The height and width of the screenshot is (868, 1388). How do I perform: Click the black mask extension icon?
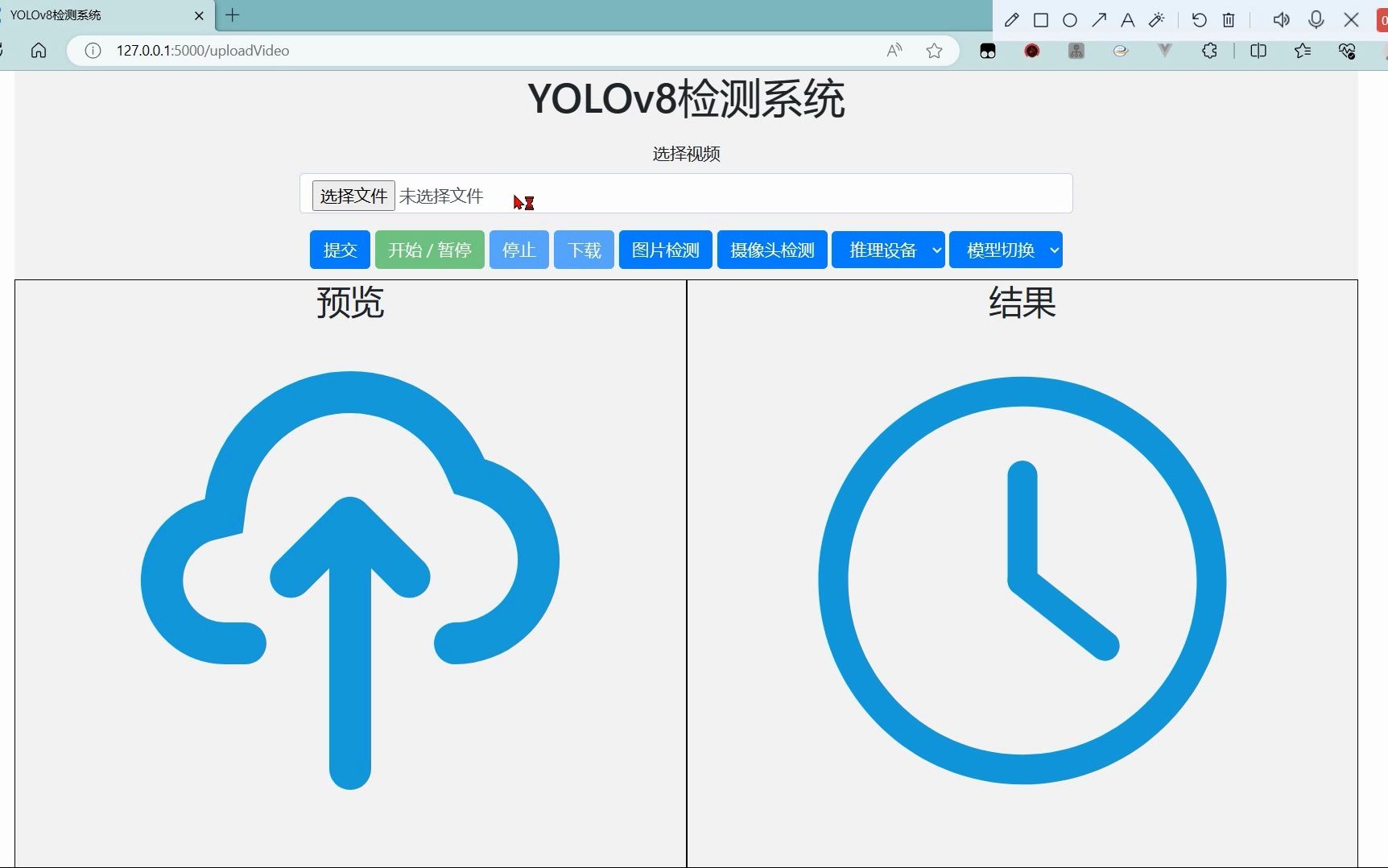pyautogui.click(x=988, y=51)
